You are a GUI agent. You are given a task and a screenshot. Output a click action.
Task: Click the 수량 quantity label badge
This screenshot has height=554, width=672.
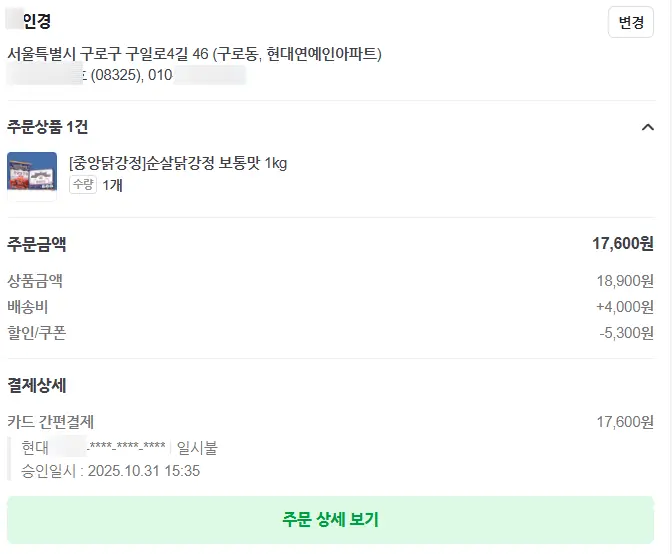[83, 185]
